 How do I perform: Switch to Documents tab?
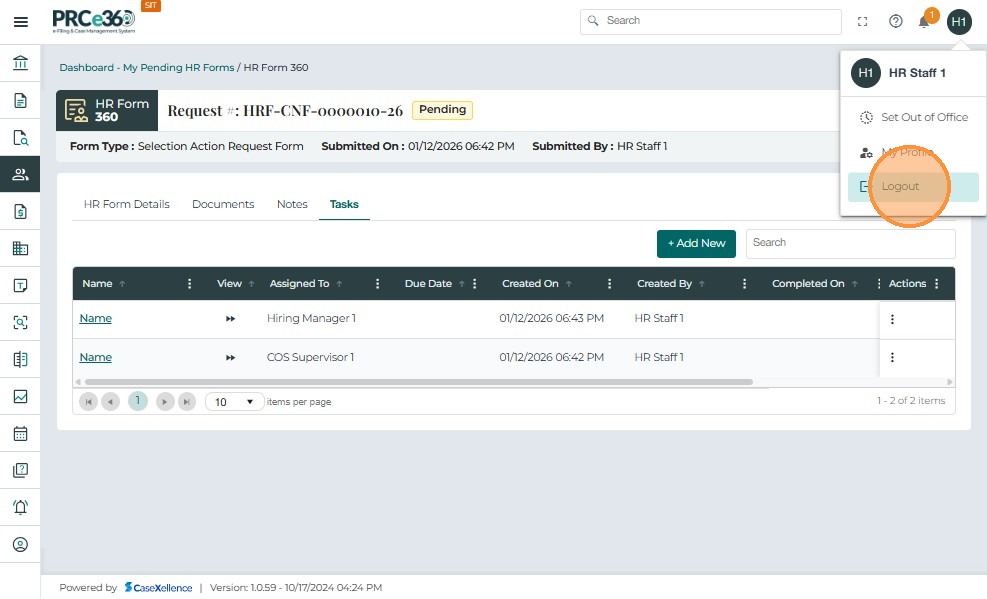223,204
